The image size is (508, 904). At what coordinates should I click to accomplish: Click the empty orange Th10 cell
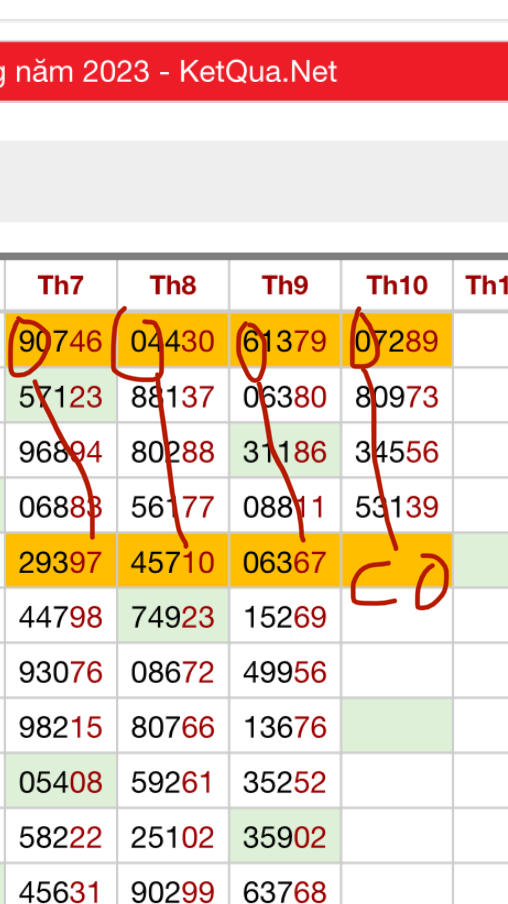pyautogui.click(x=397, y=562)
